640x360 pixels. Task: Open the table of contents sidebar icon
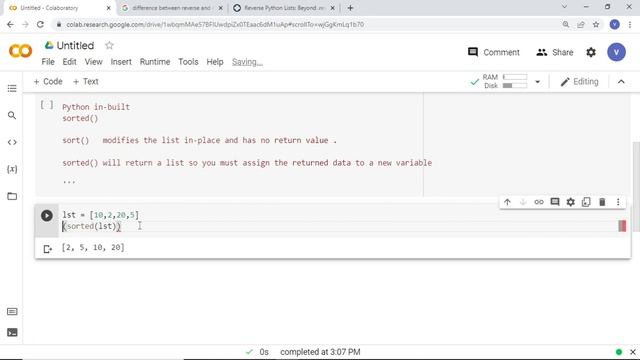pos(12,89)
